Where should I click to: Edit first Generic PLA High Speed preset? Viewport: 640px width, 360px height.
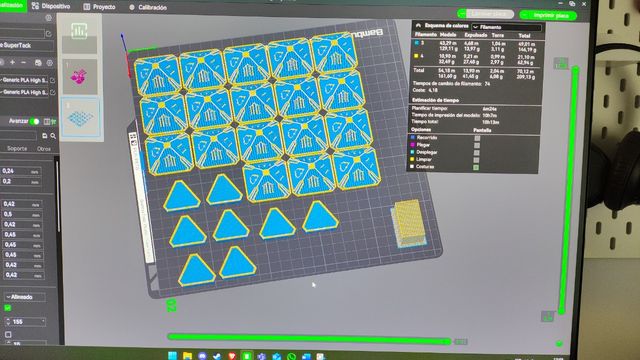click(52, 80)
